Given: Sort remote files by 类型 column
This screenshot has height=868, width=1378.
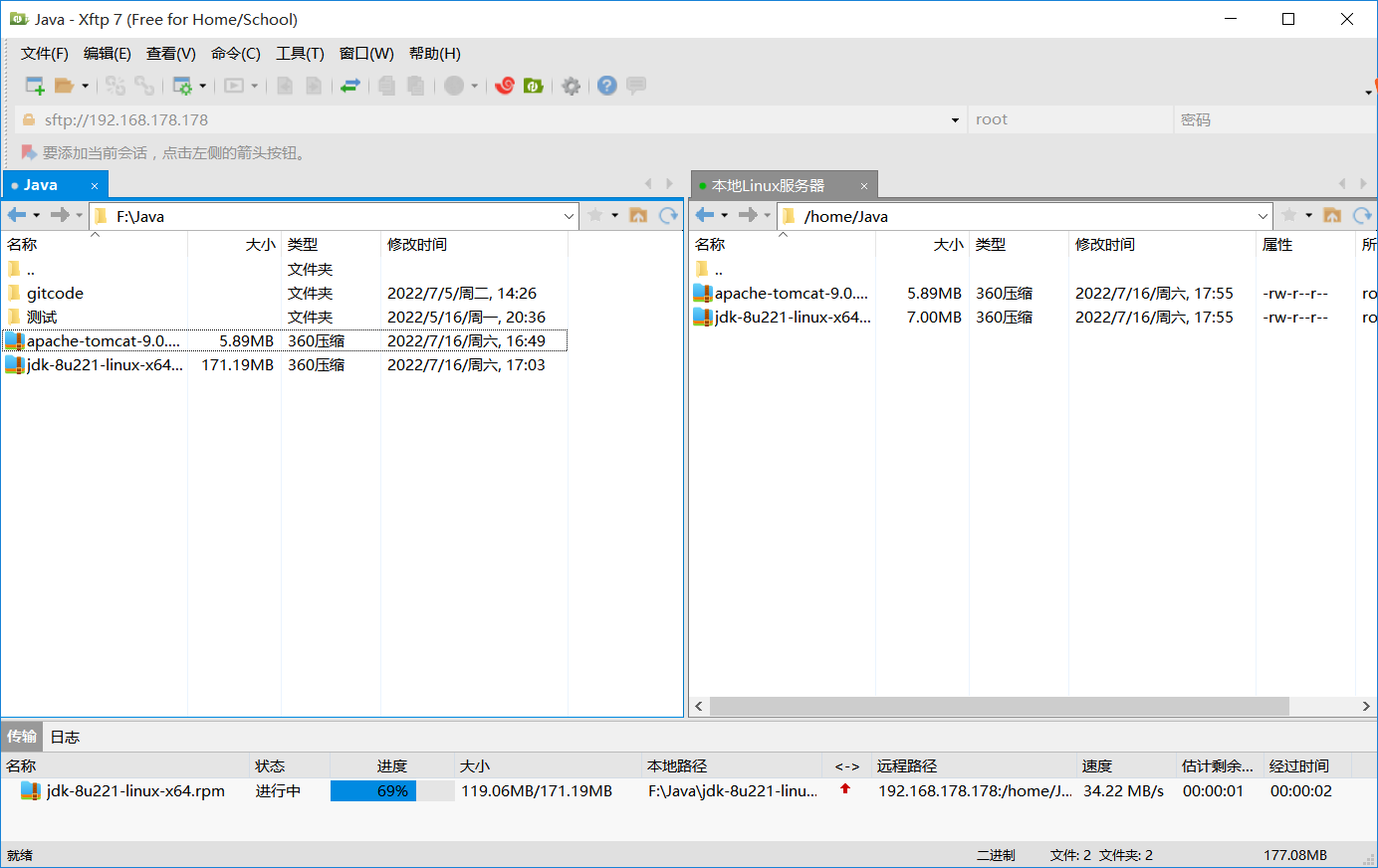Looking at the screenshot, I should coord(1019,244).
